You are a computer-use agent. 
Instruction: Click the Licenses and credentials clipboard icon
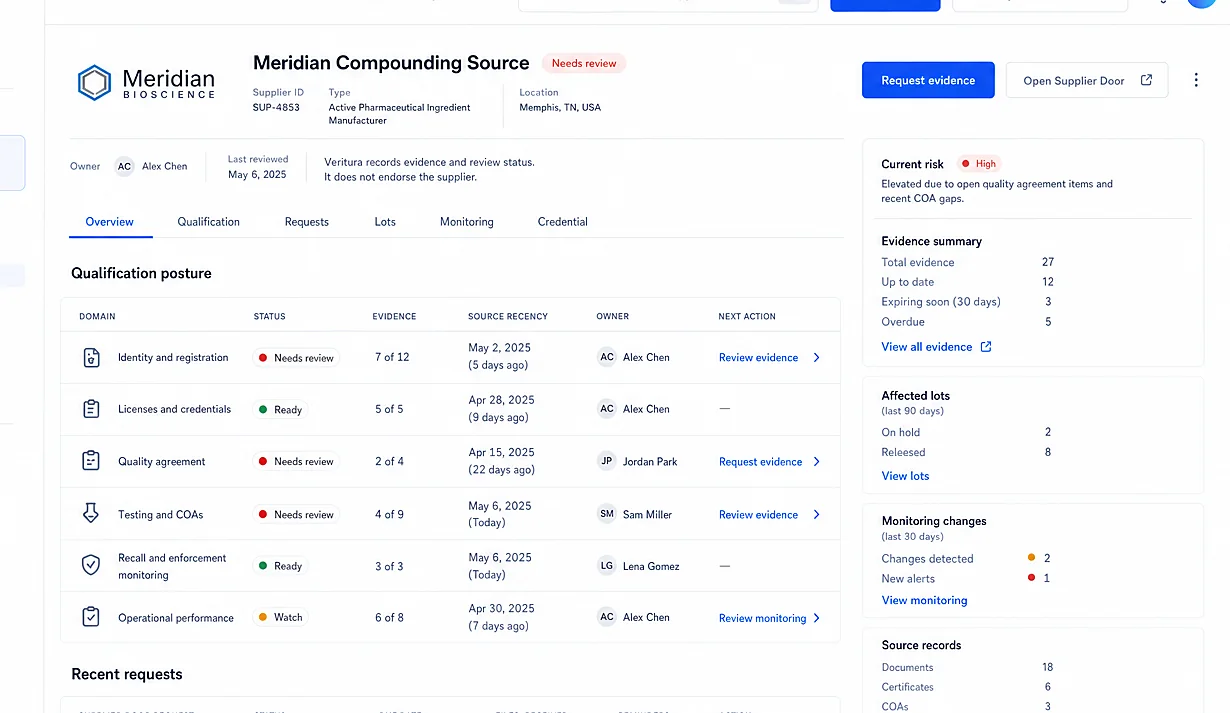91,409
